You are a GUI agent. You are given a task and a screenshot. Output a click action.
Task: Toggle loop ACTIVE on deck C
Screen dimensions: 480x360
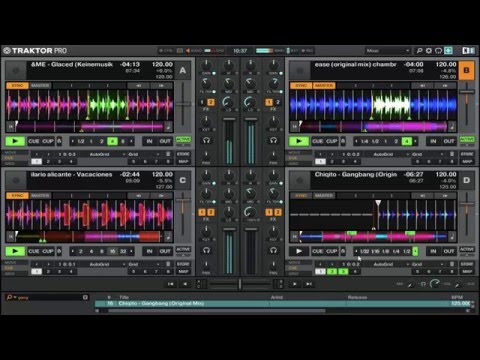click(183, 249)
